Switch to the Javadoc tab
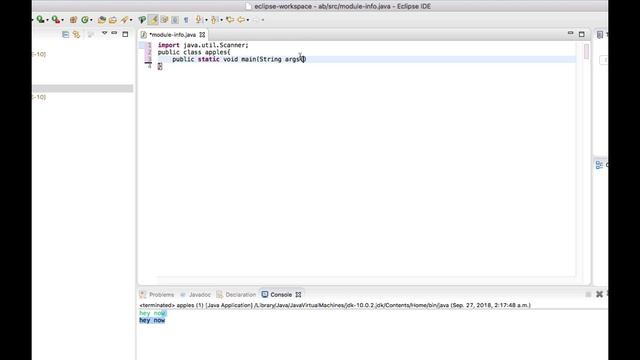640x360 pixels. pos(196,295)
